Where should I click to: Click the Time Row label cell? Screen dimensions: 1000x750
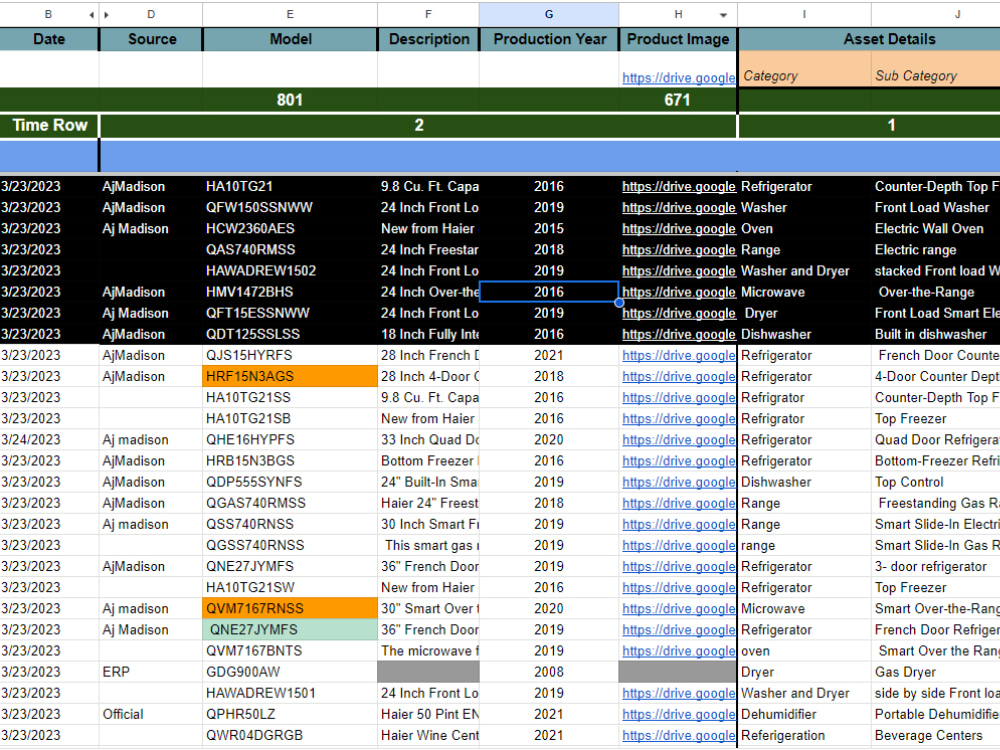pyautogui.click(x=50, y=125)
